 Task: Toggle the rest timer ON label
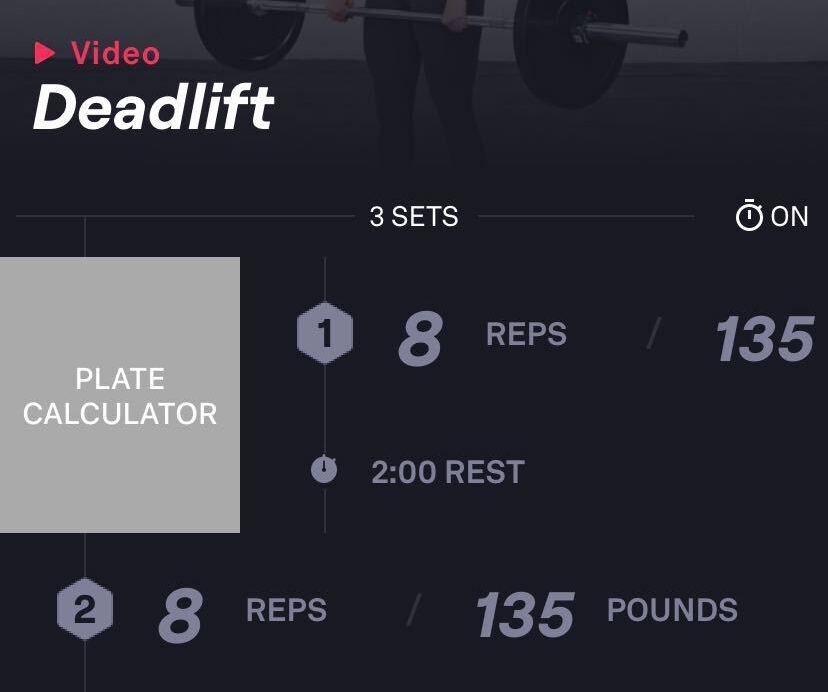click(x=790, y=216)
